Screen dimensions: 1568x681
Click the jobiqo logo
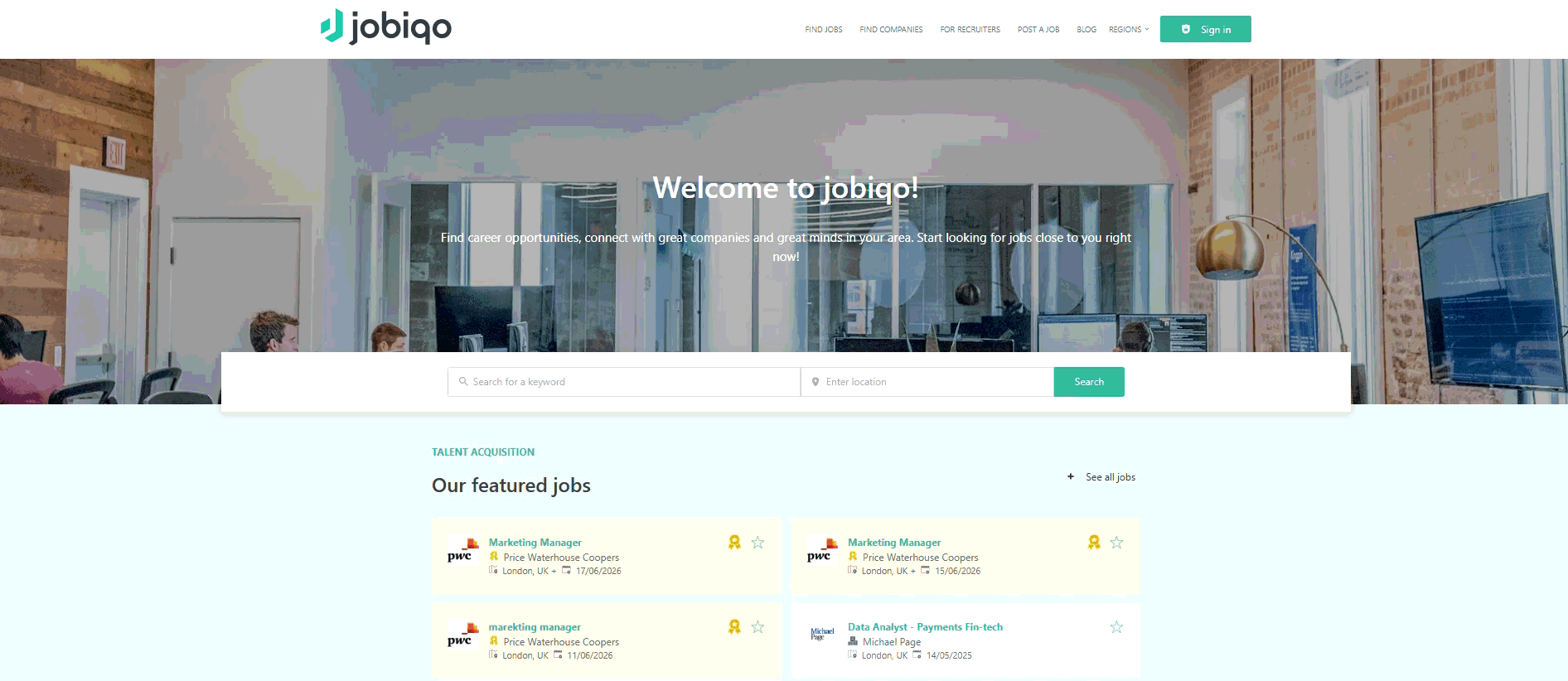[x=386, y=27]
